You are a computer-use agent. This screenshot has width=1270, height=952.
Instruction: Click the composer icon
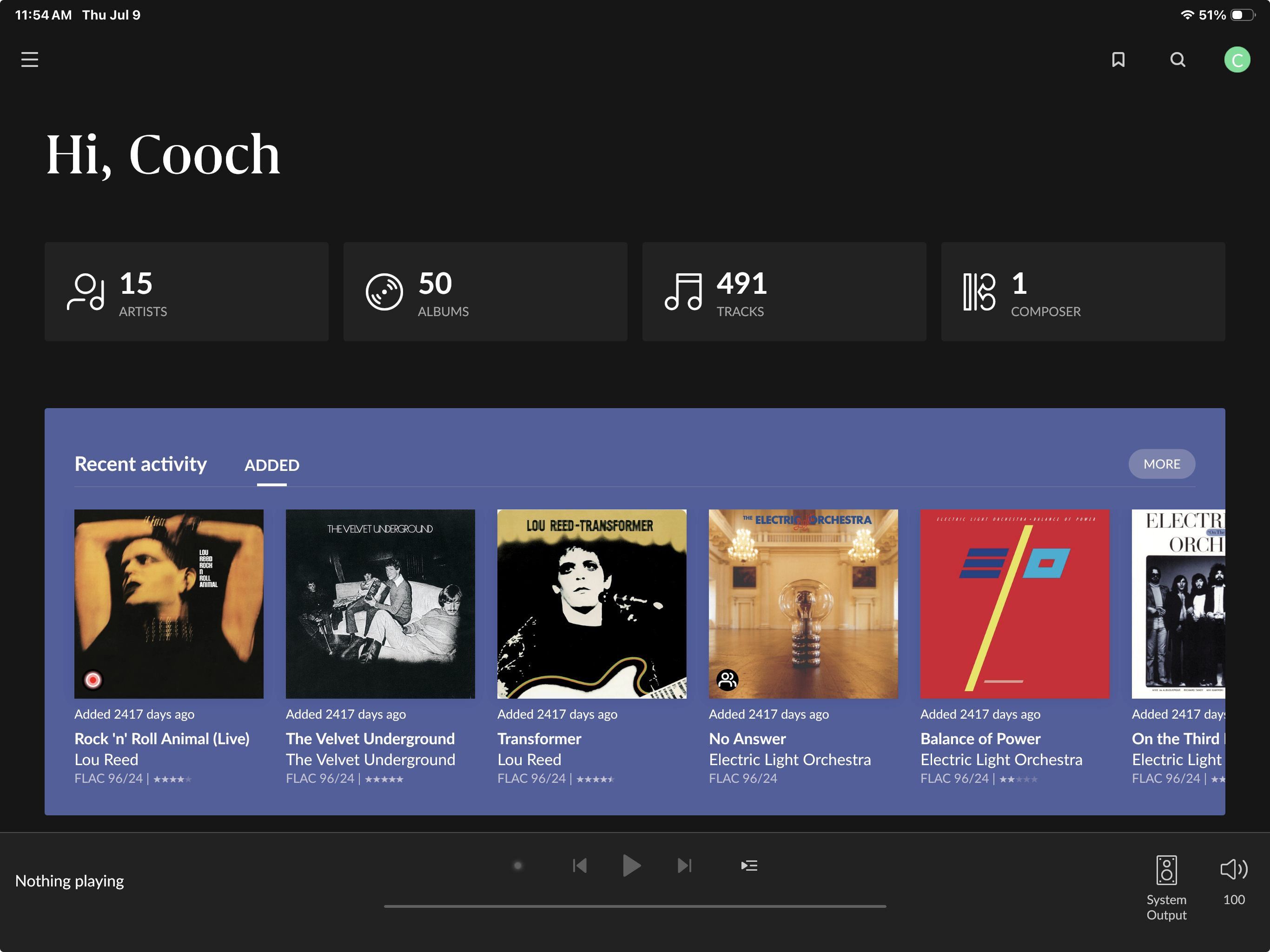pyautogui.click(x=979, y=291)
